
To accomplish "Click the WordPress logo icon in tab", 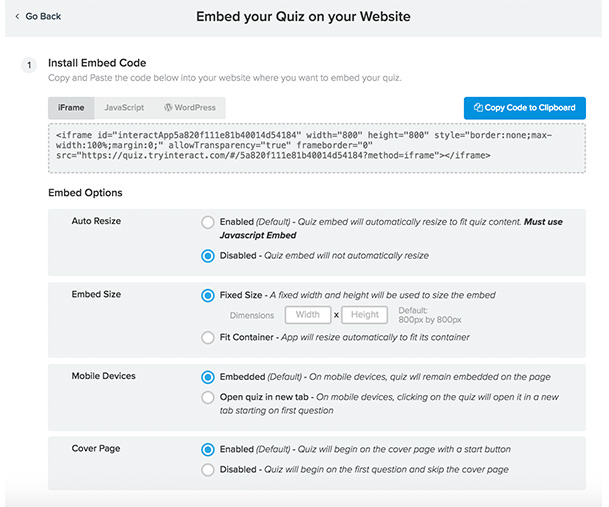I will 169,107.
